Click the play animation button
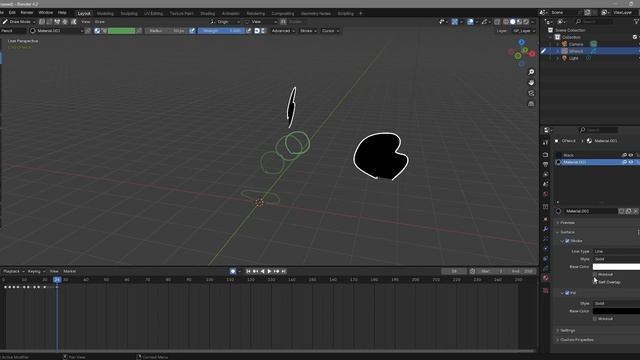Viewport: 640px width, 360px height. click(x=269, y=271)
